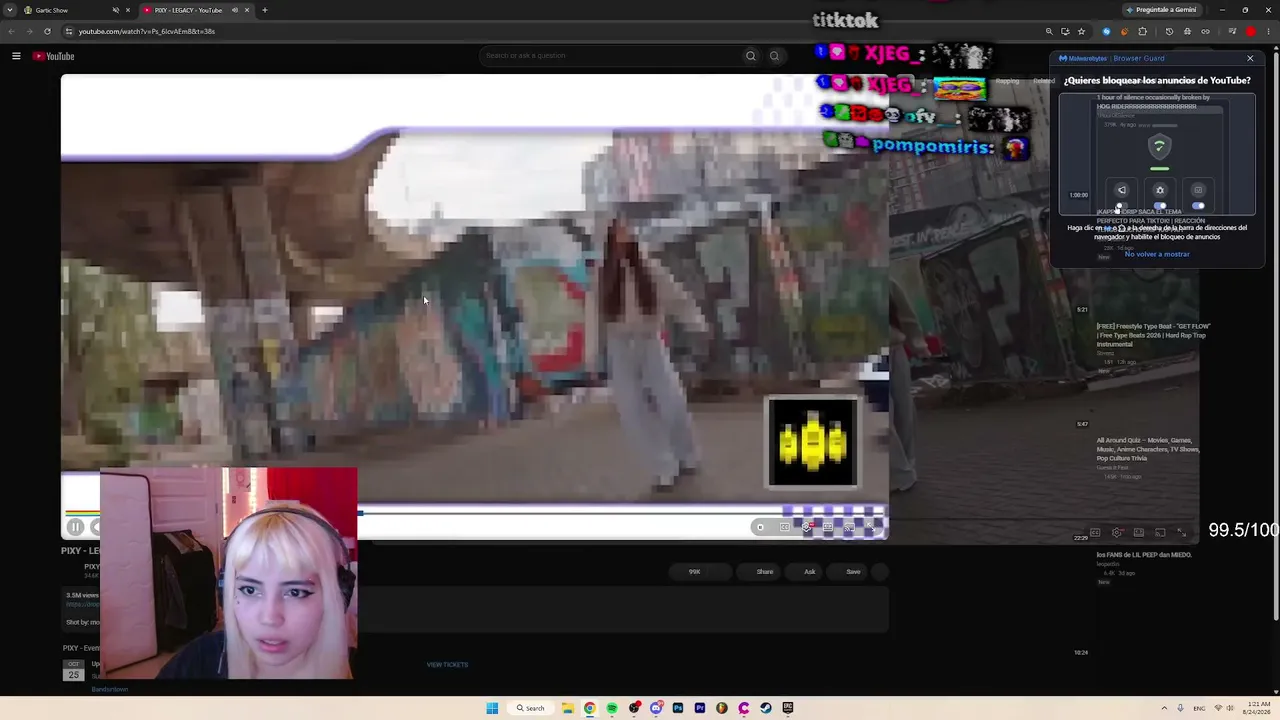Close the Gartic Show tab
Image resolution: width=1280 pixels, height=720 pixels.
click(127, 10)
